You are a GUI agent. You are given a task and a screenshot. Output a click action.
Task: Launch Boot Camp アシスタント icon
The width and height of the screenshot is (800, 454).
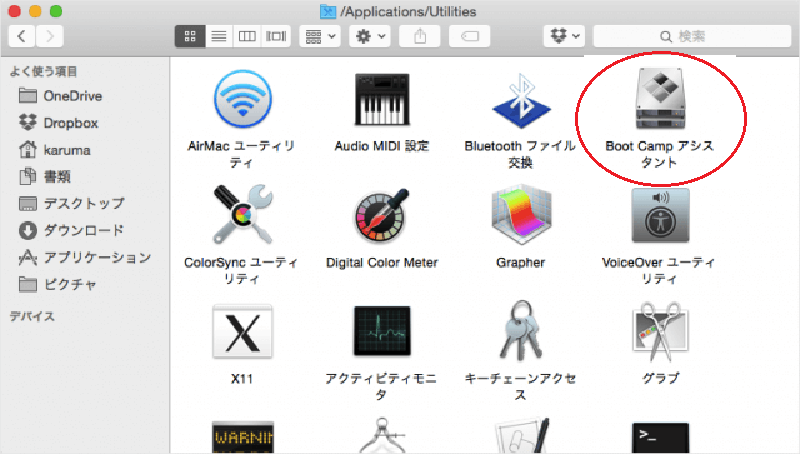pyautogui.click(x=660, y=98)
